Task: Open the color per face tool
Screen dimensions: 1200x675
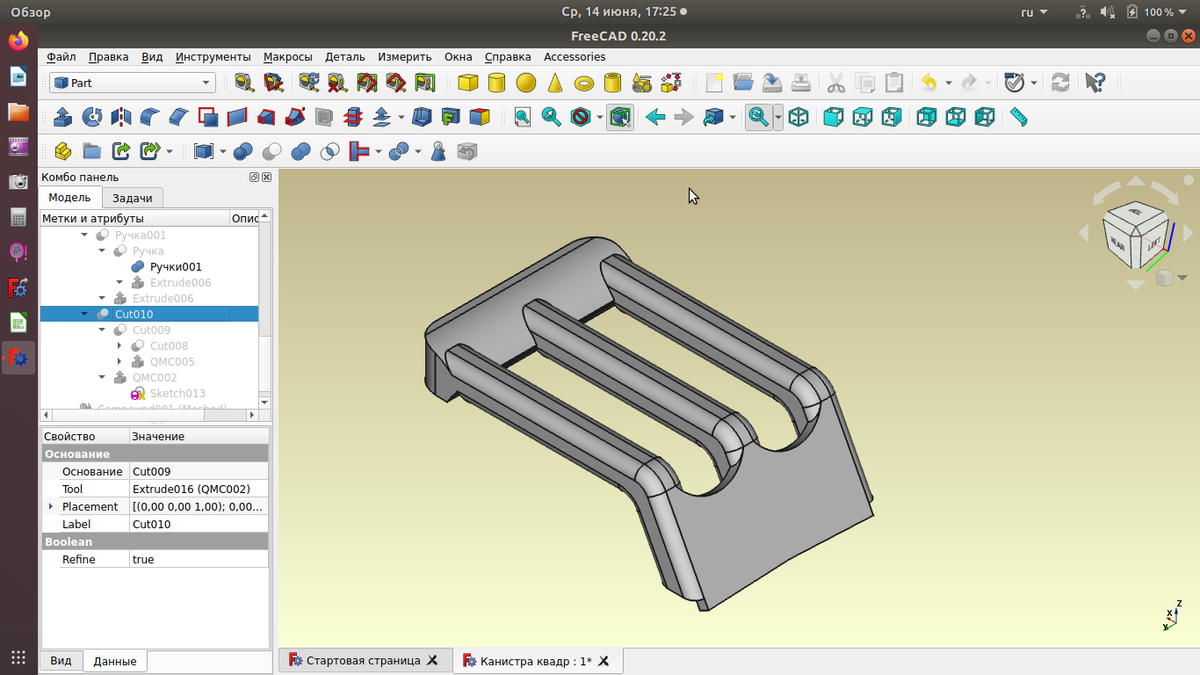Action: tap(480, 117)
